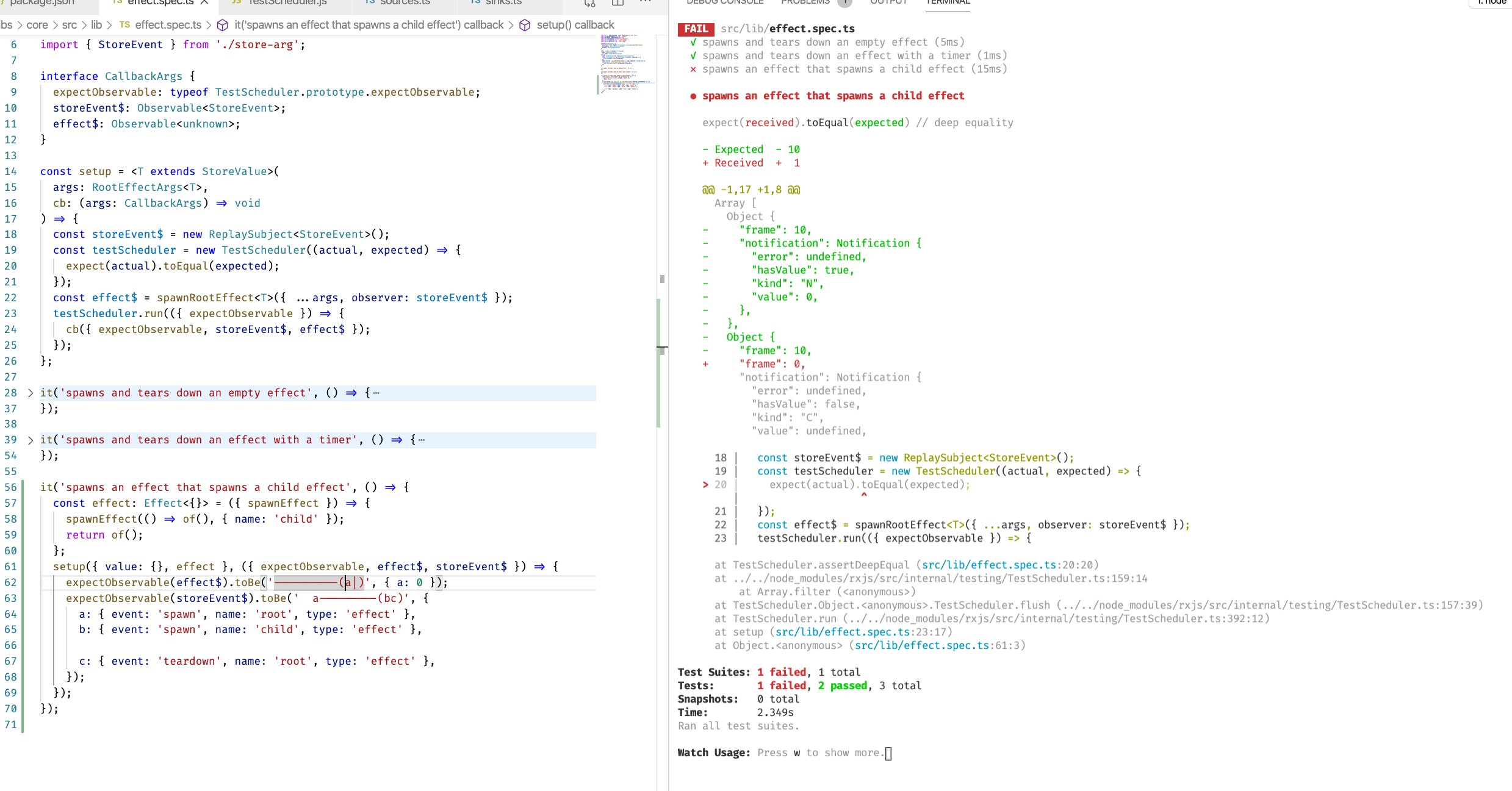This screenshot has height=791, width=1512.
Task: Open the stack trace link src/lib/effect.spec.ts:20:20
Action: (x=1007, y=565)
